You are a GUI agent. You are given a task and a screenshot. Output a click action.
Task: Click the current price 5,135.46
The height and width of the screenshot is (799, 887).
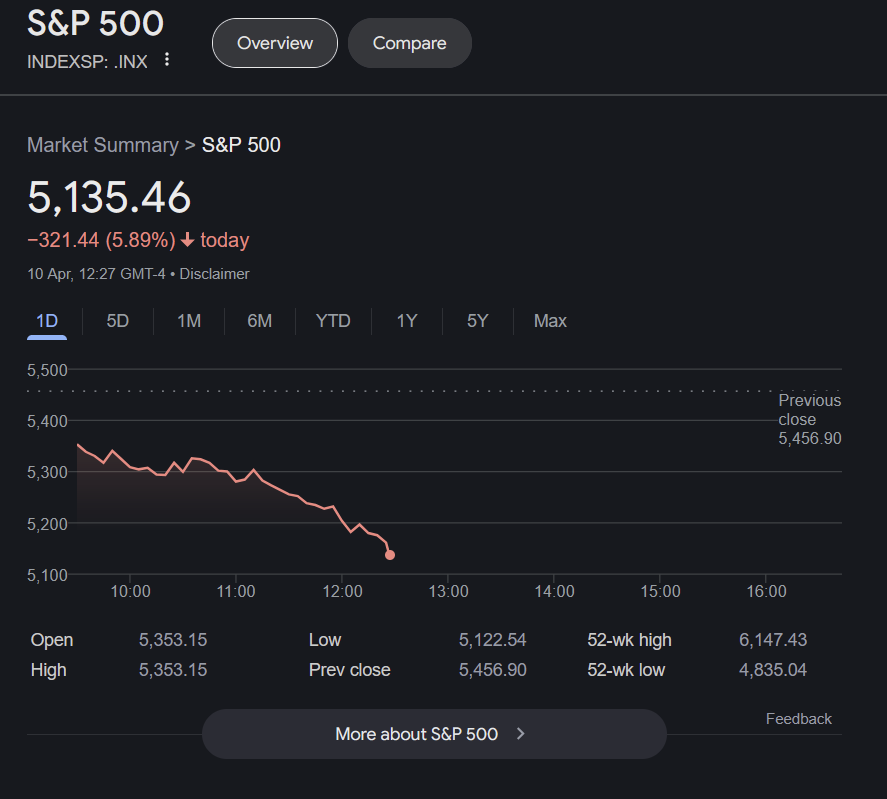pyautogui.click(x=109, y=197)
